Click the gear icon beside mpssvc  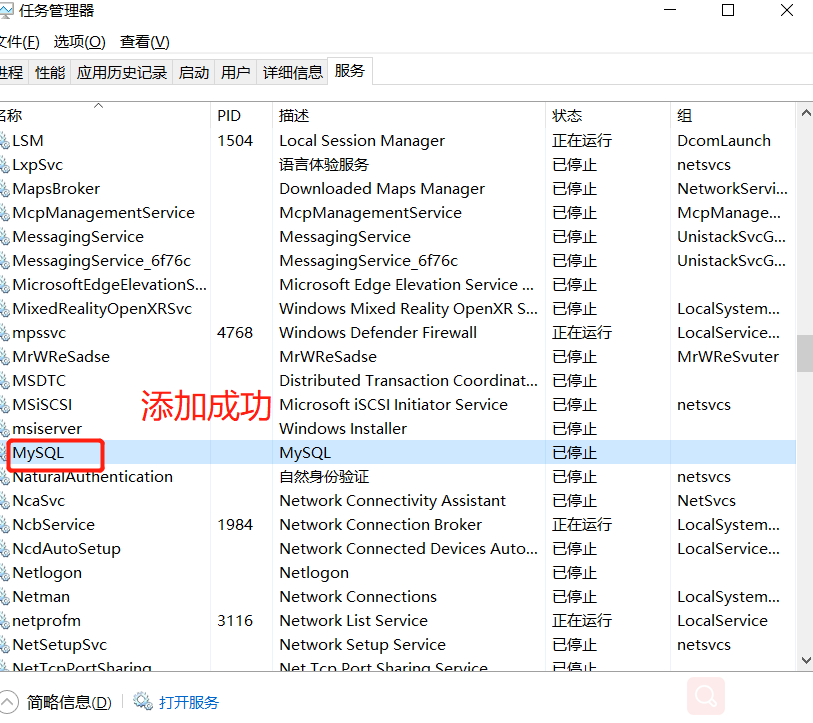tap(5, 333)
